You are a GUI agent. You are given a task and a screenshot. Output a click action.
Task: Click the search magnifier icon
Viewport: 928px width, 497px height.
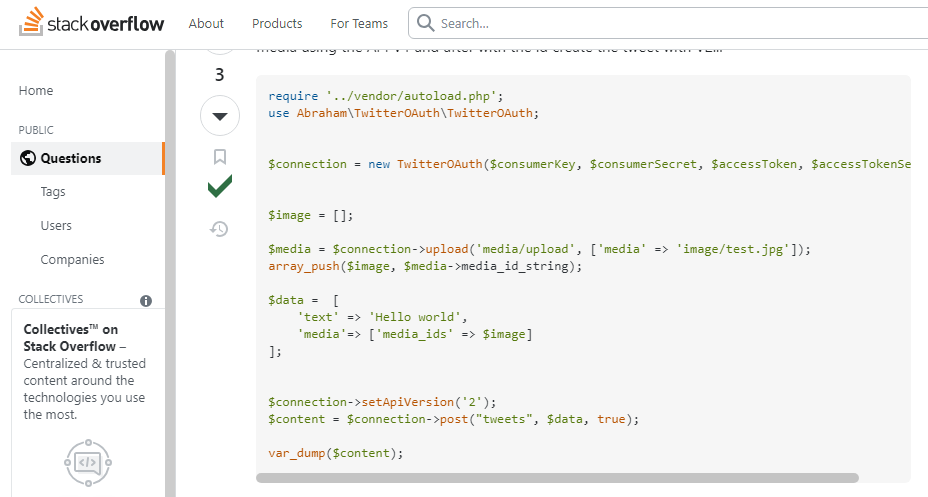tap(425, 23)
